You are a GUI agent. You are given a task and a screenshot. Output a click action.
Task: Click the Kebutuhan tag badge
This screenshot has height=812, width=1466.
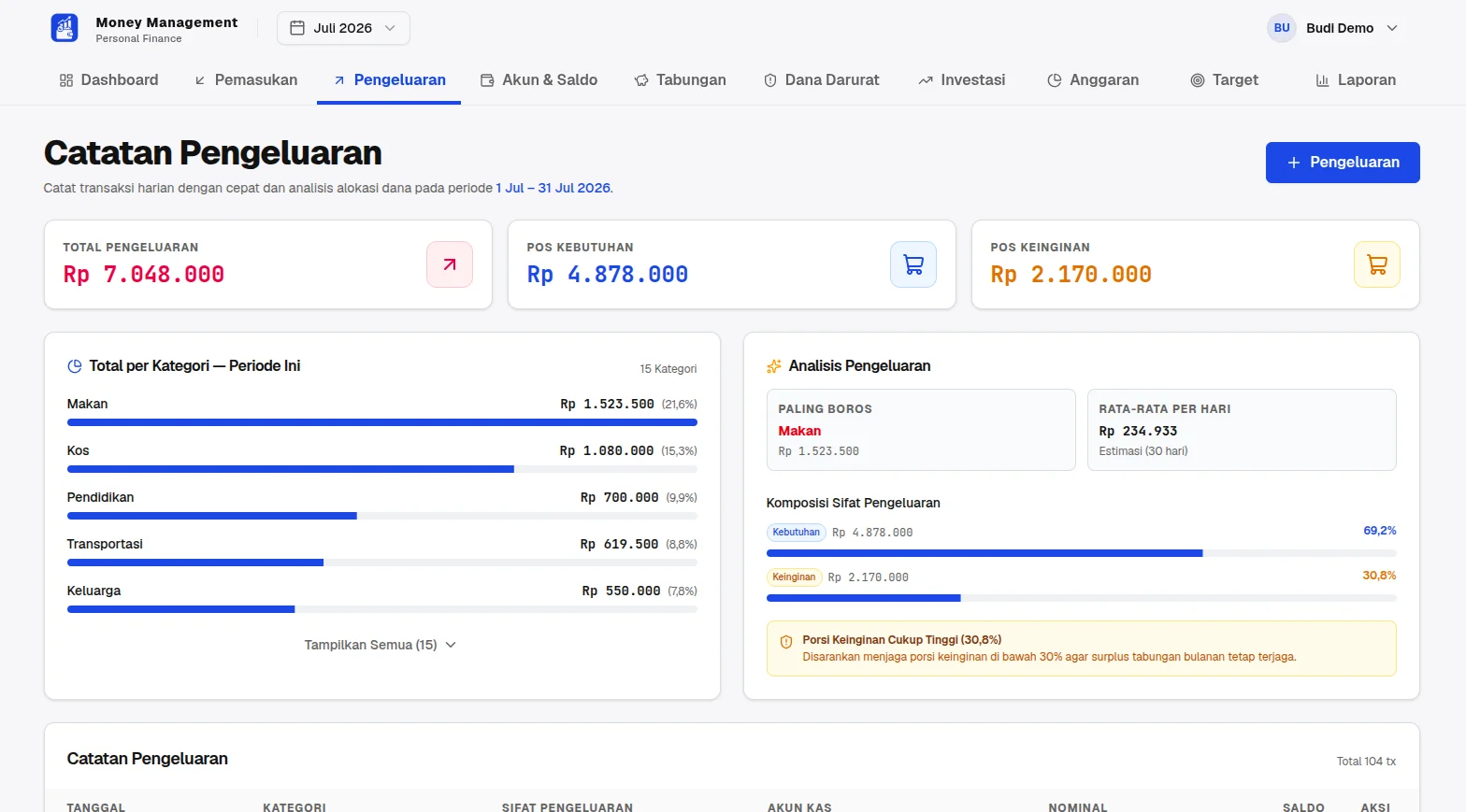pyautogui.click(x=797, y=533)
